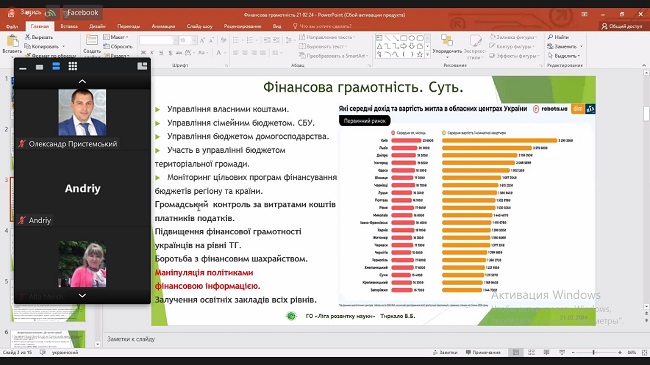
Task: Click Создать слайд new slide icon
Action: point(91,40)
